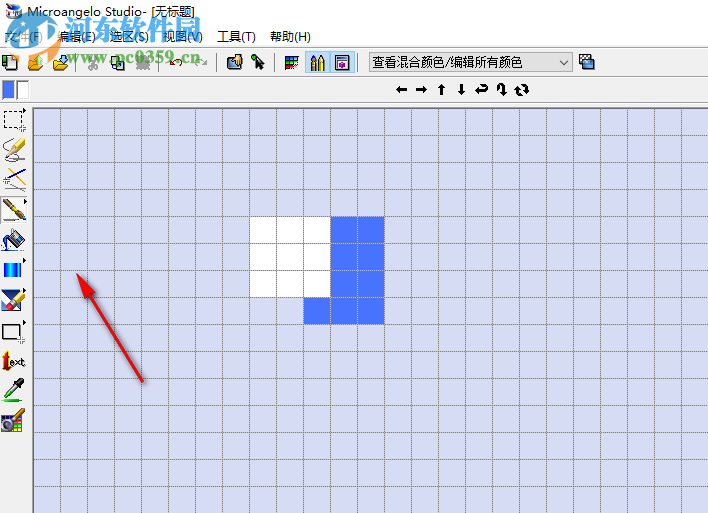Shift image up with up arrow
Image resolution: width=708 pixels, height=513 pixels.
tap(442, 89)
